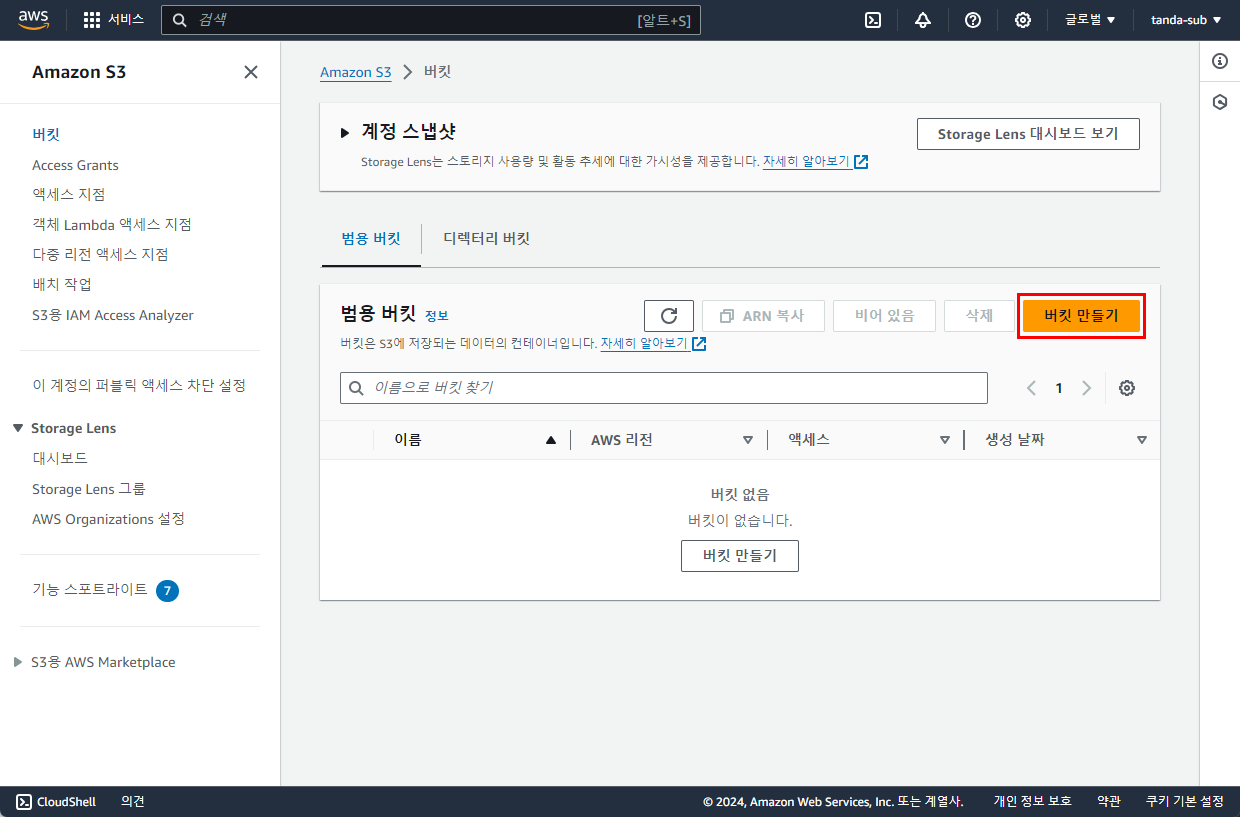Click the 비어 있음 button
The width and height of the screenshot is (1240, 817).
point(885,316)
